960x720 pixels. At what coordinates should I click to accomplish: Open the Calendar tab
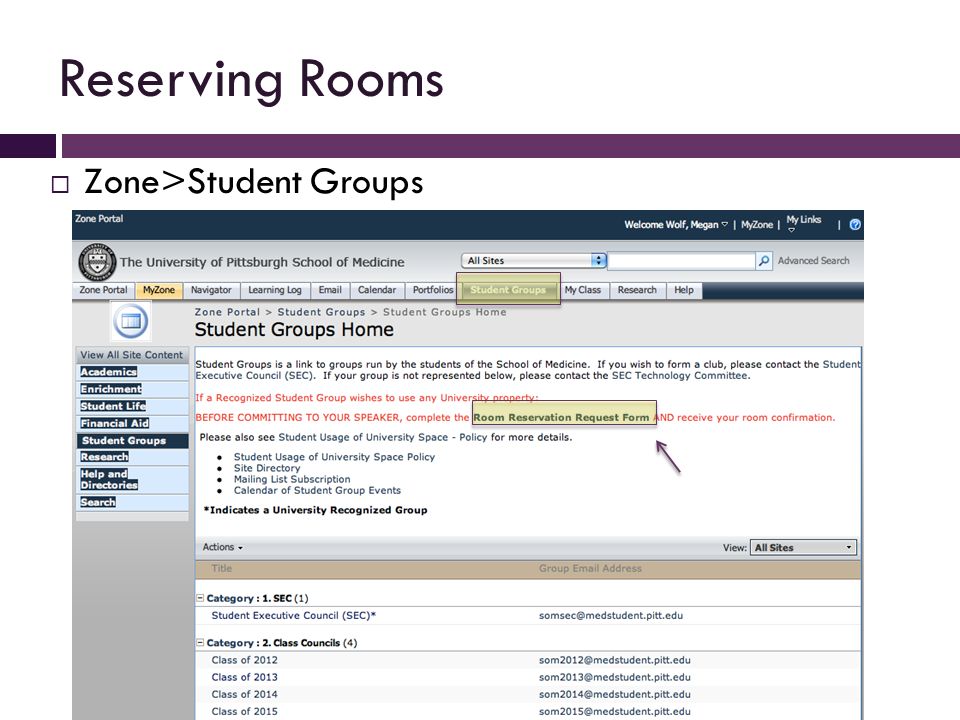pos(377,290)
